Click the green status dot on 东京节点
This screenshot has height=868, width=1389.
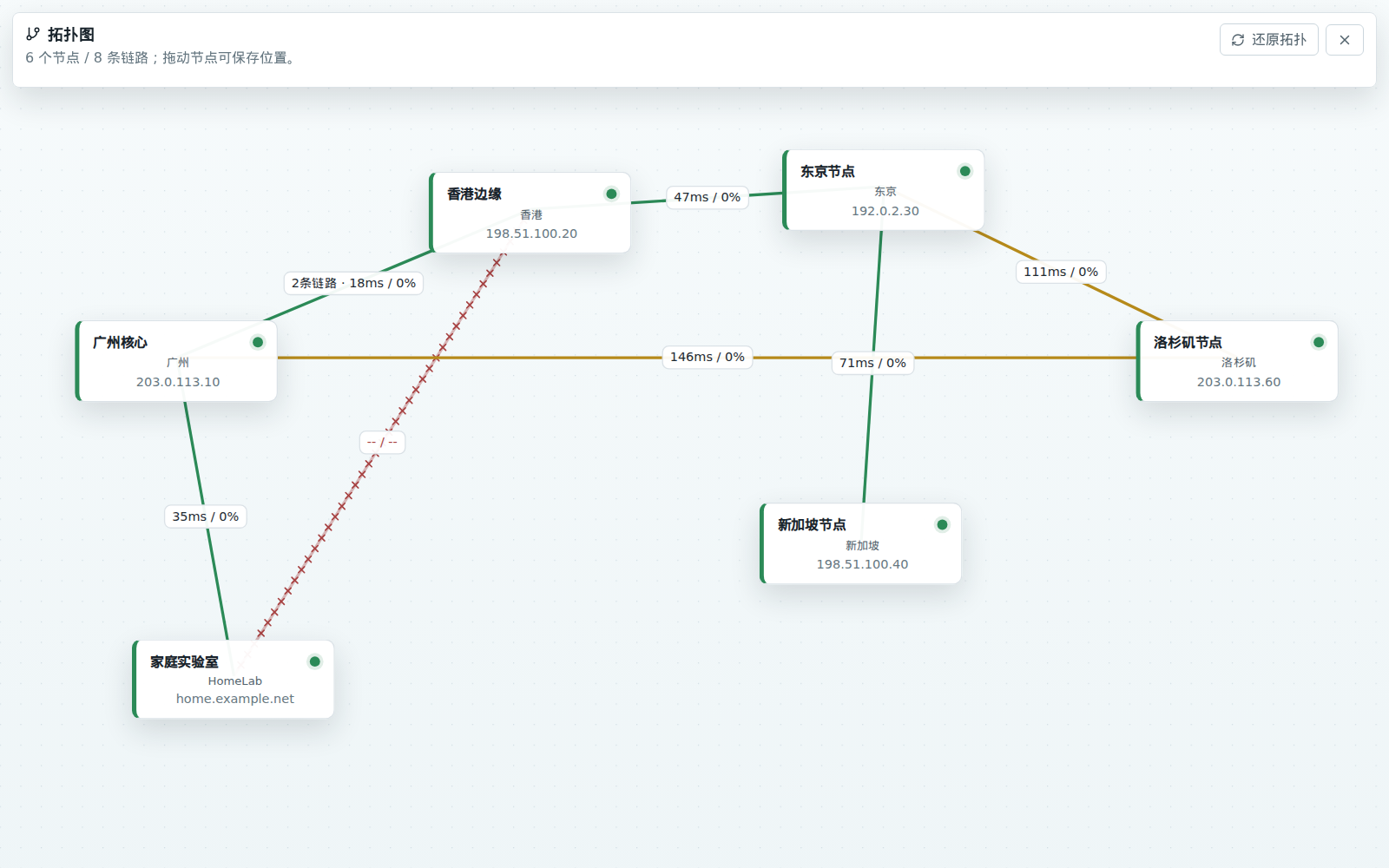pos(964,171)
